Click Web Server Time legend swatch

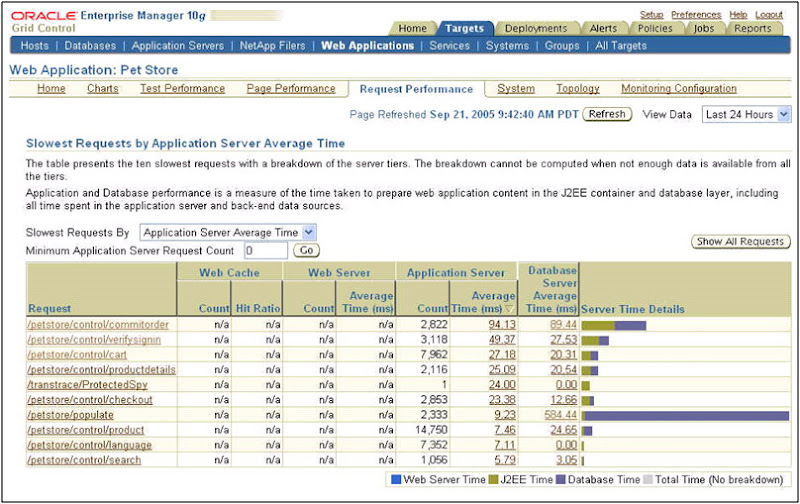click(396, 480)
